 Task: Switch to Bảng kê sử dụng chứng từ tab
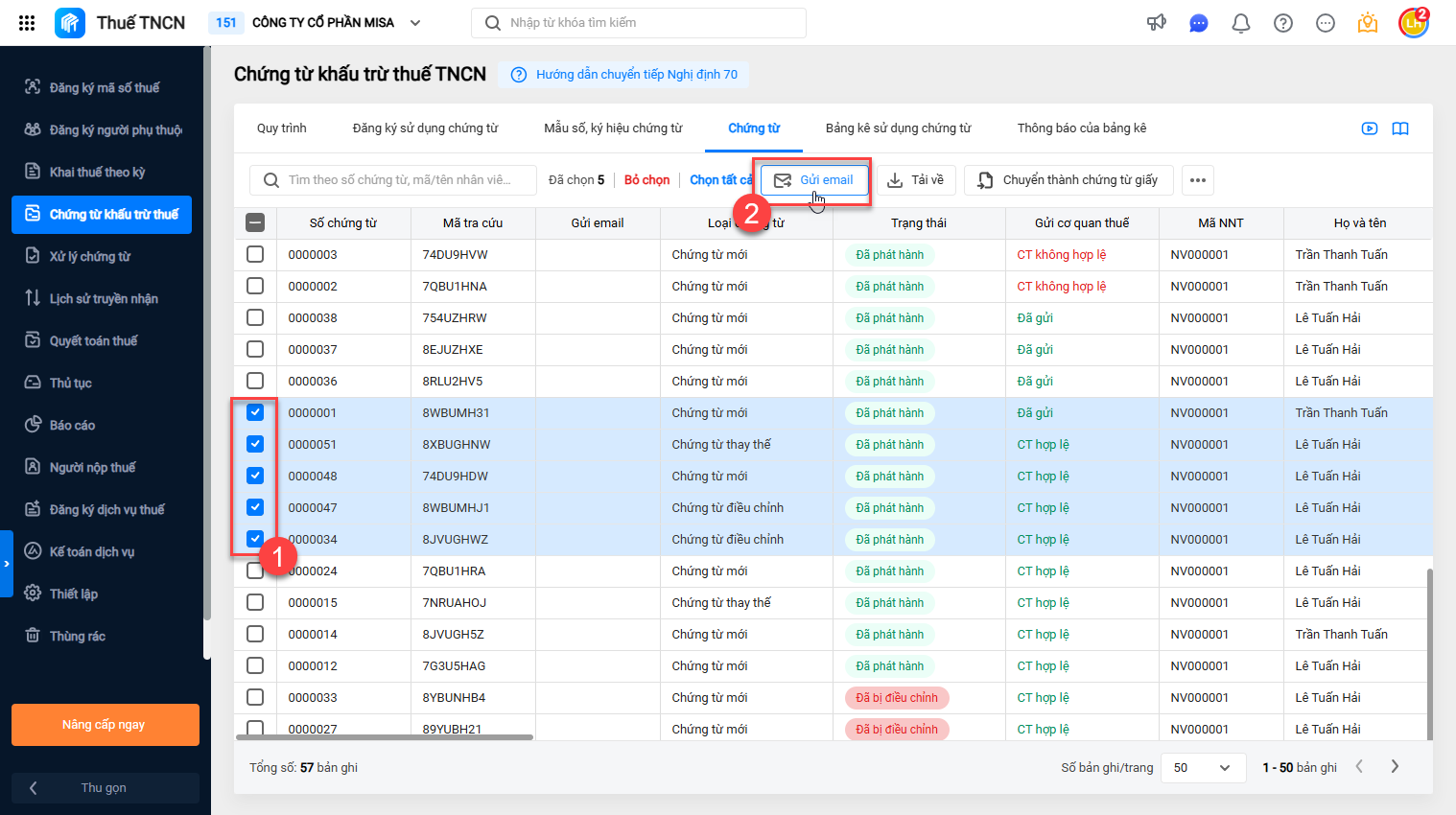(898, 128)
